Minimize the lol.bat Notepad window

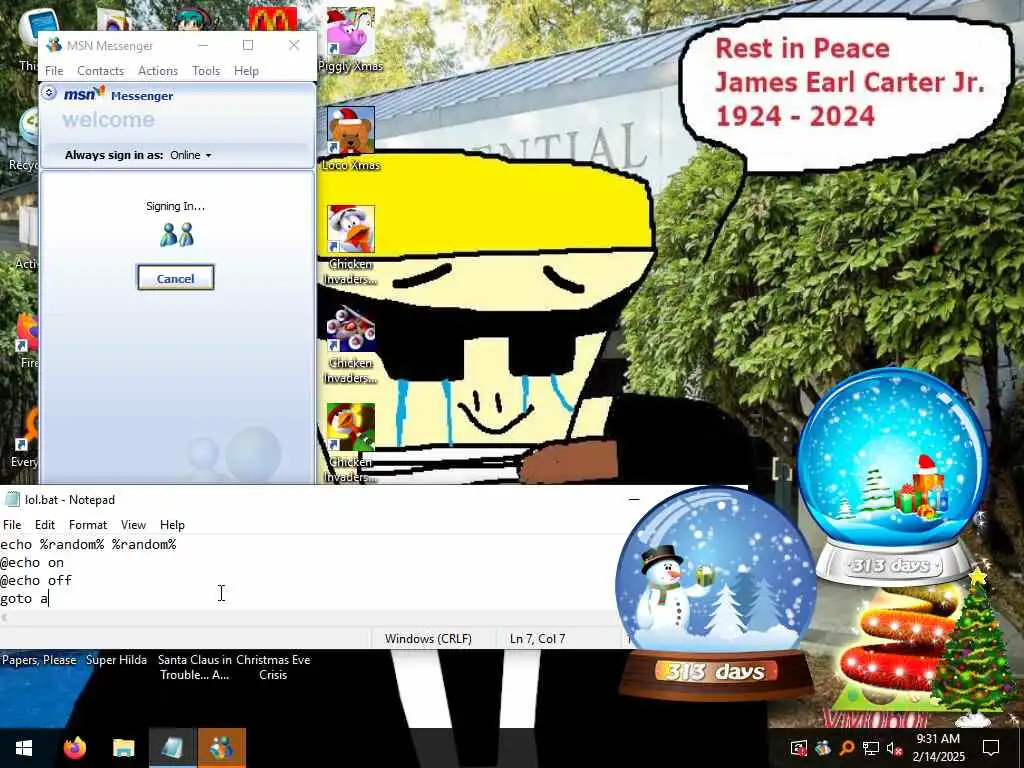pos(633,500)
